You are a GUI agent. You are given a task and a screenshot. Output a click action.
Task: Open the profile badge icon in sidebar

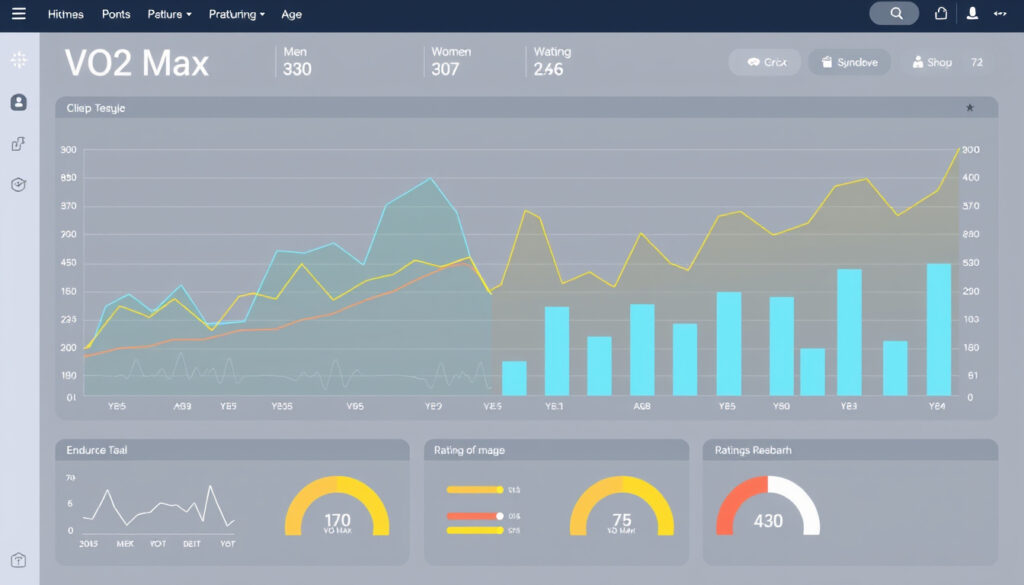pos(19,102)
